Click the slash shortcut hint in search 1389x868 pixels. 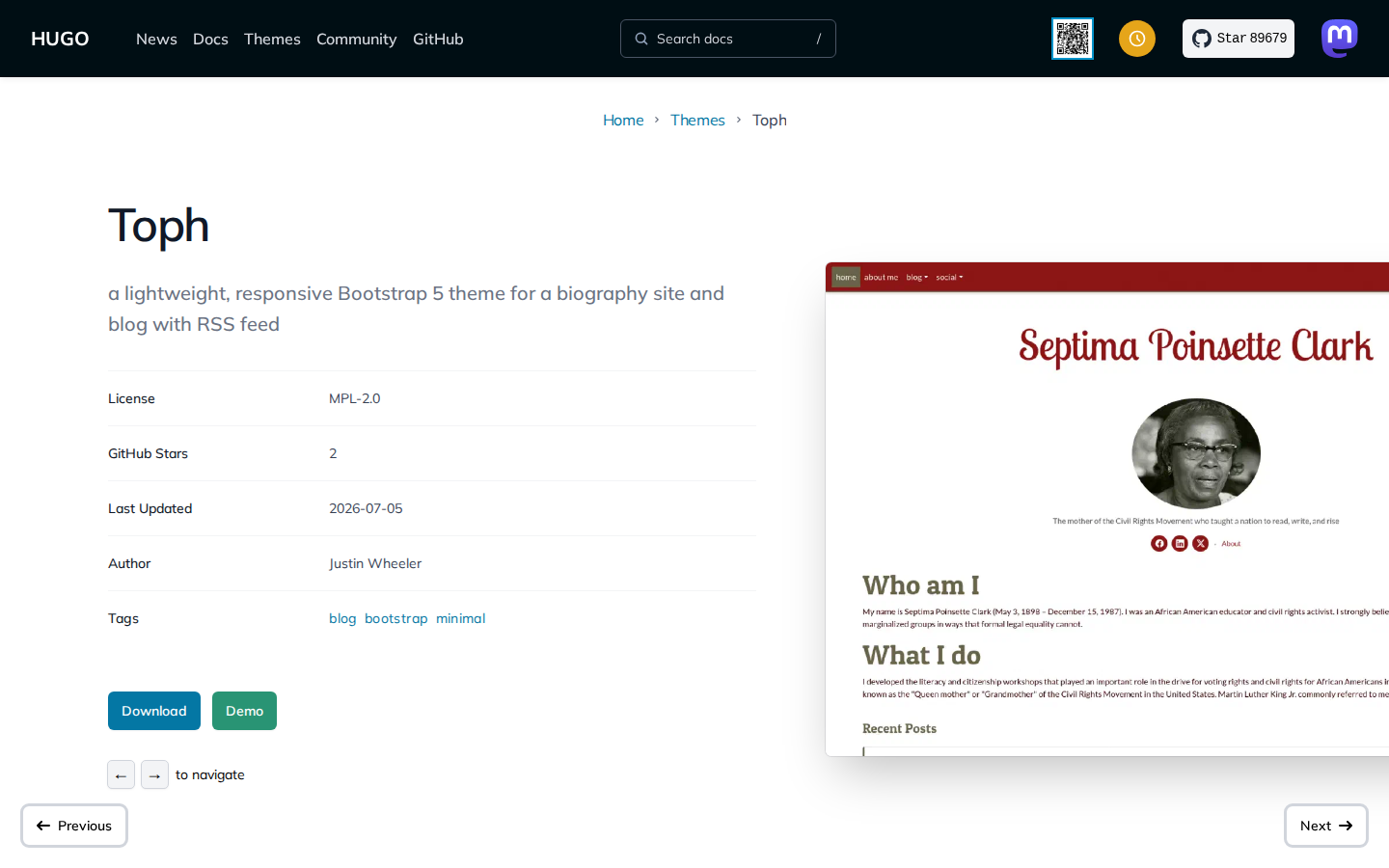[x=819, y=39]
